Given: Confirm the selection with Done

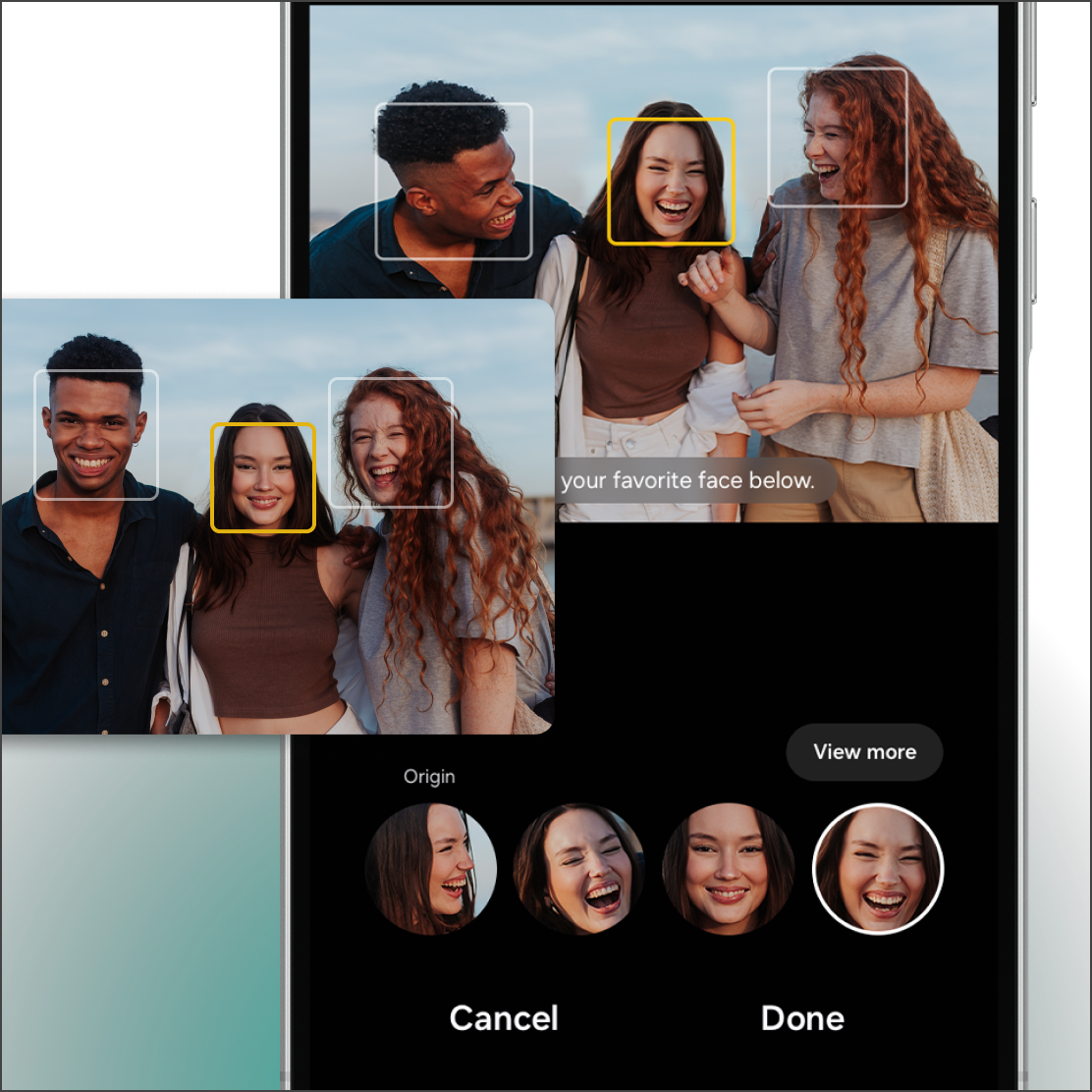Looking at the screenshot, I should 802,1018.
